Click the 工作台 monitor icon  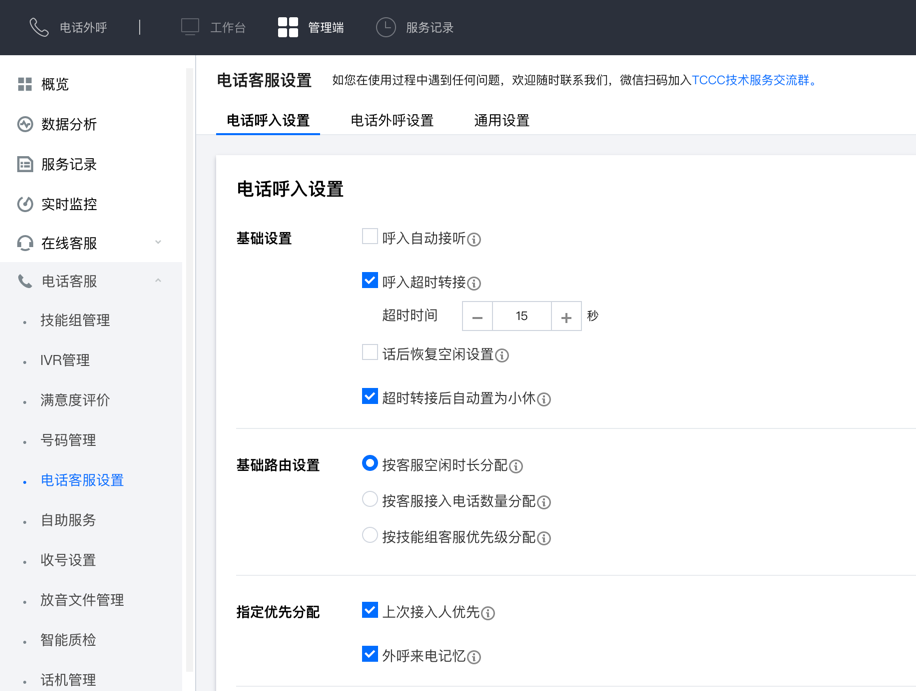point(190,27)
